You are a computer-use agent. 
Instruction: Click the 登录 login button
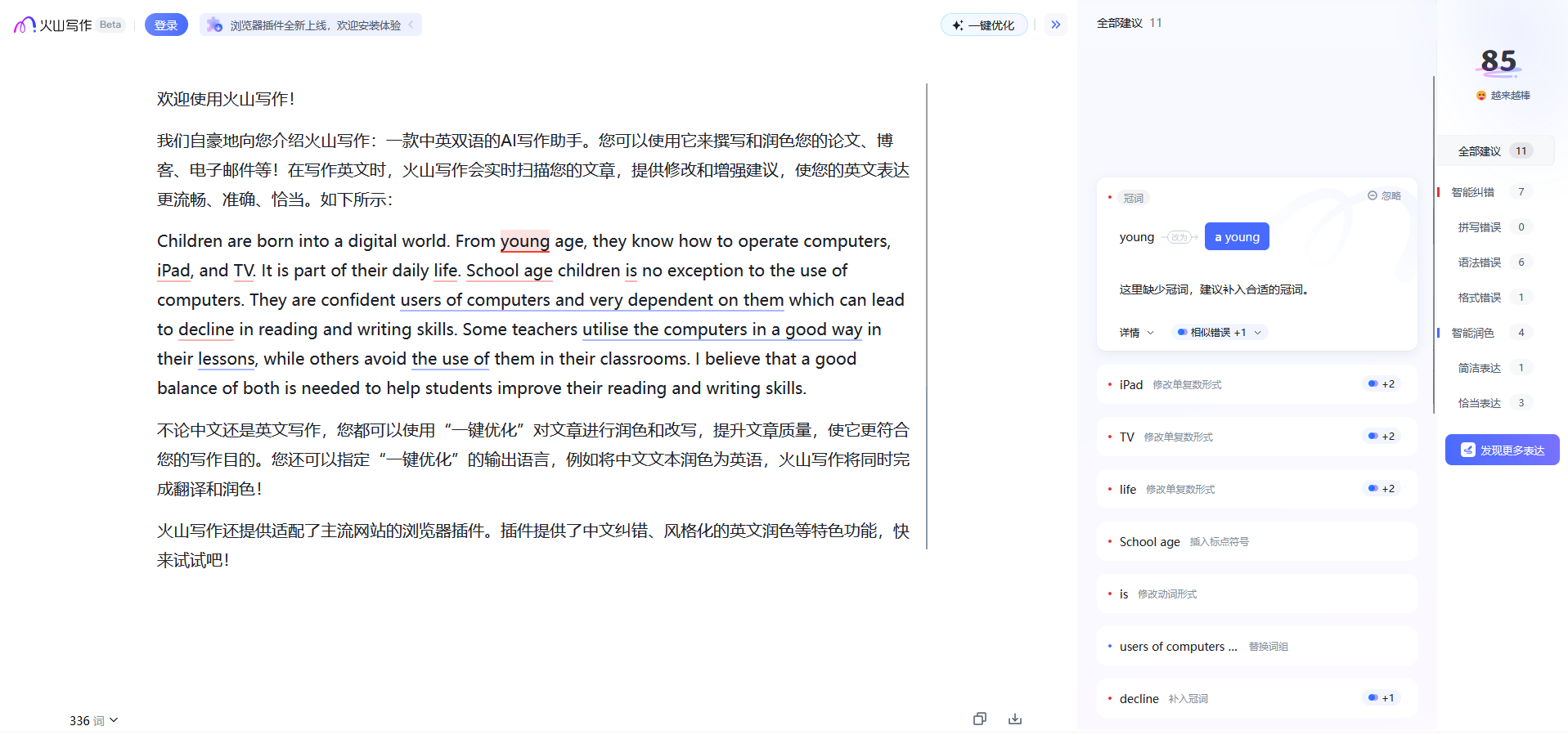tap(166, 25)
